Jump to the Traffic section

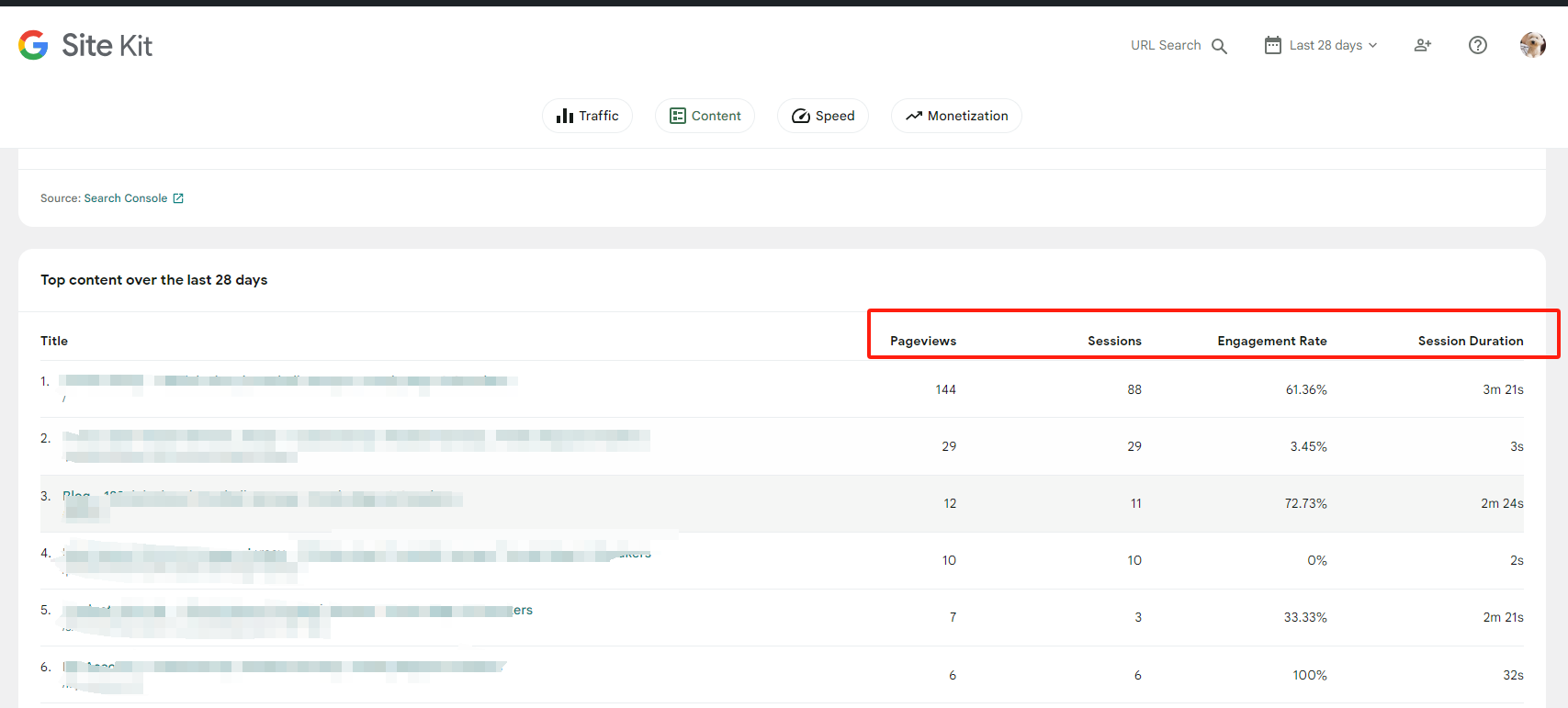587,116
